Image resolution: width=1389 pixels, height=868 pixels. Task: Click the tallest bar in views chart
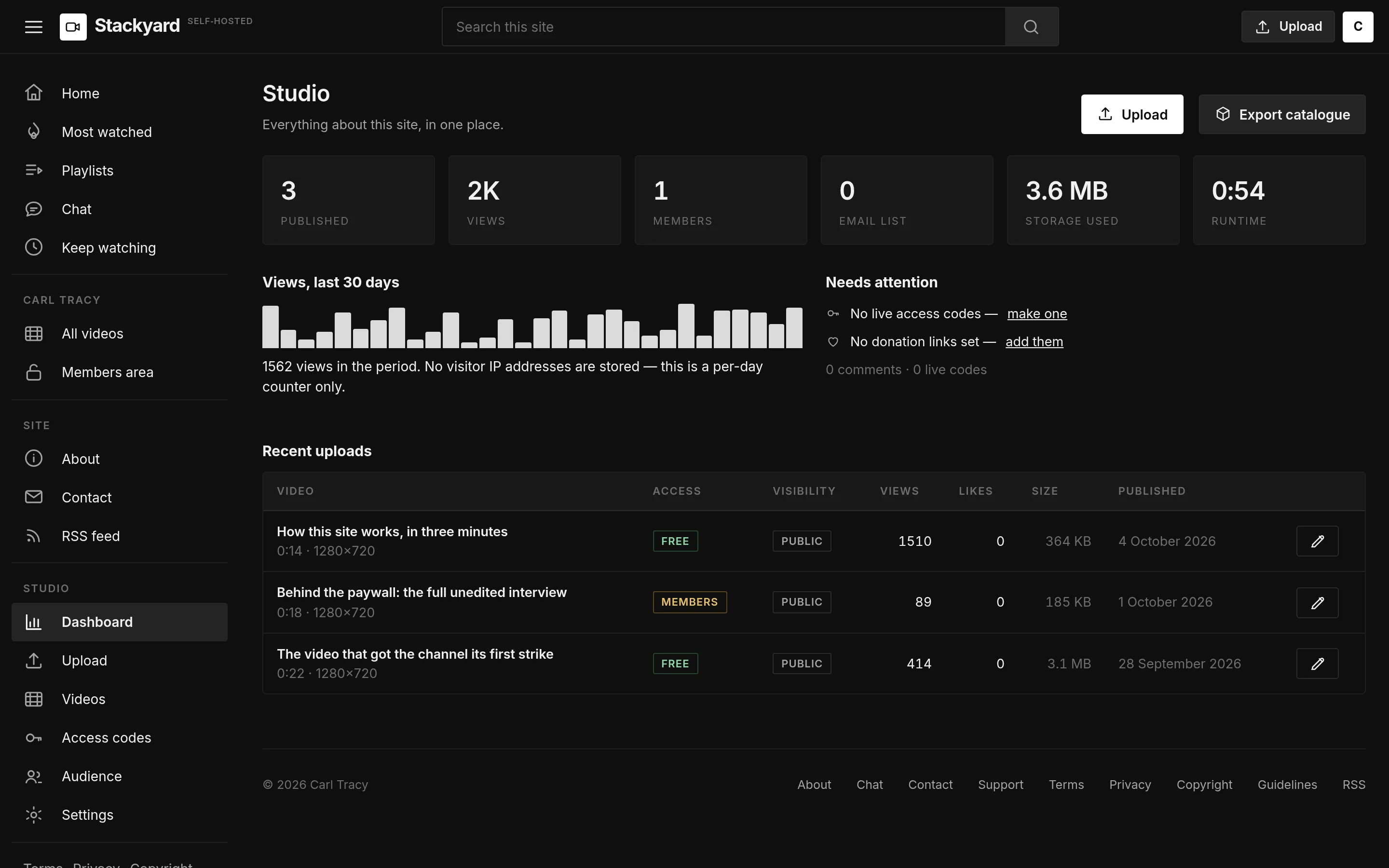tap(686, 326)
